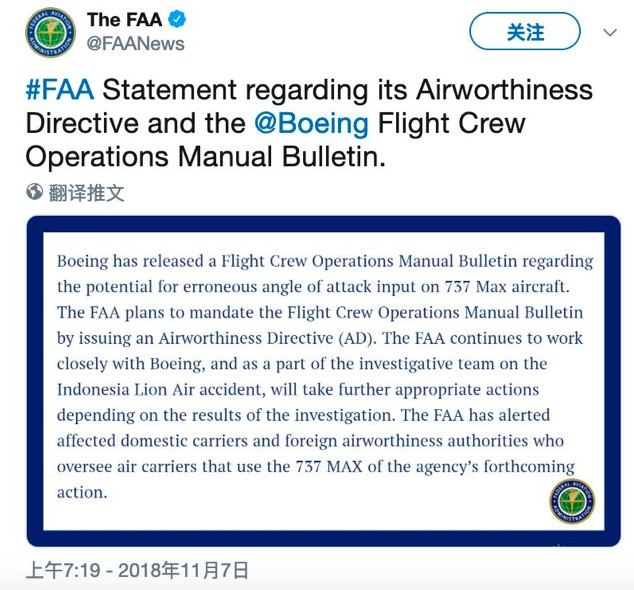
Task: Click the globe icon beside 翻译推文
Action: pos(35,192)
